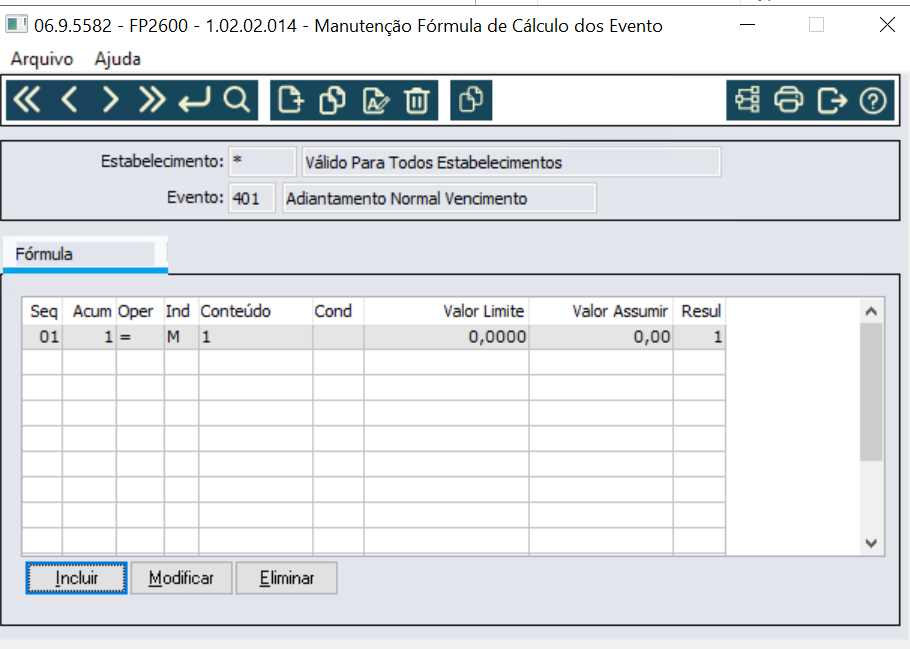This screenshot has height=649, width=910.
Task: Click the Resul column header
Action: pos(699,311)
